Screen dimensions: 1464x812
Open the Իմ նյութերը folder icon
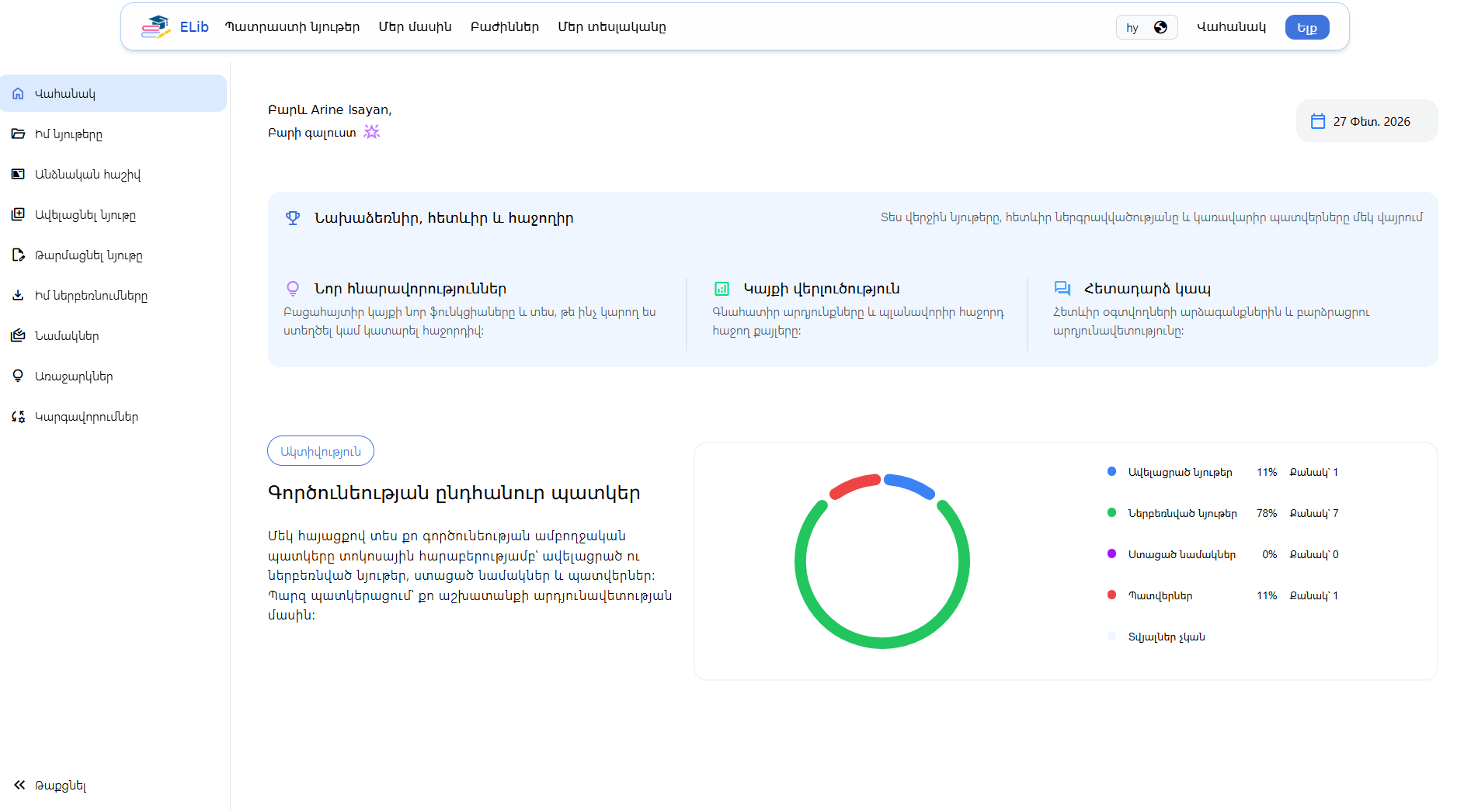coord(18,134)
